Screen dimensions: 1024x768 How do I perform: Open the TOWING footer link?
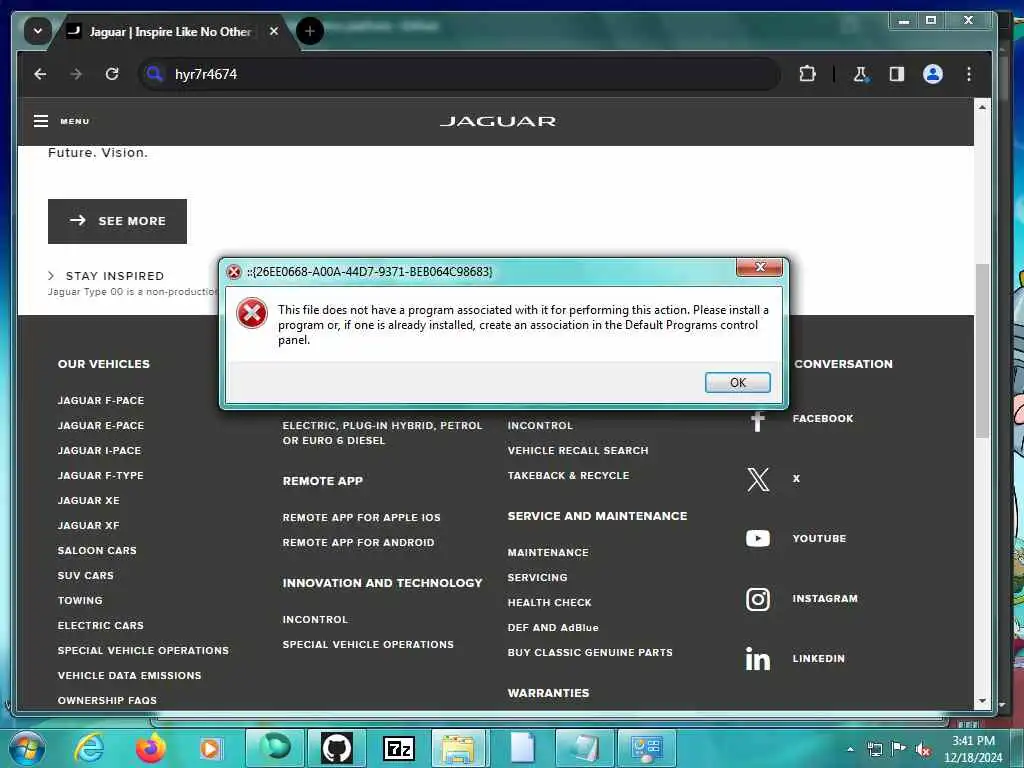pyautogui.click(x=80, y=600)
